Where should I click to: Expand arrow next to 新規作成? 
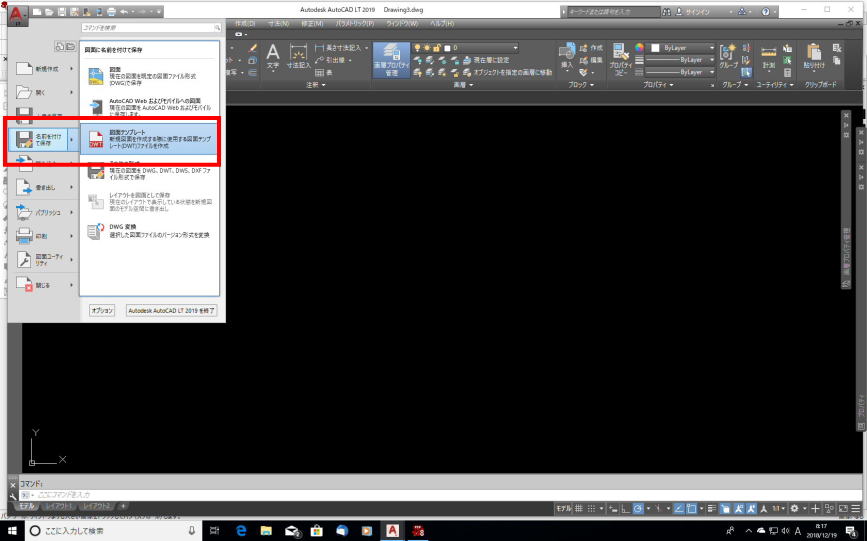(71, 69)
